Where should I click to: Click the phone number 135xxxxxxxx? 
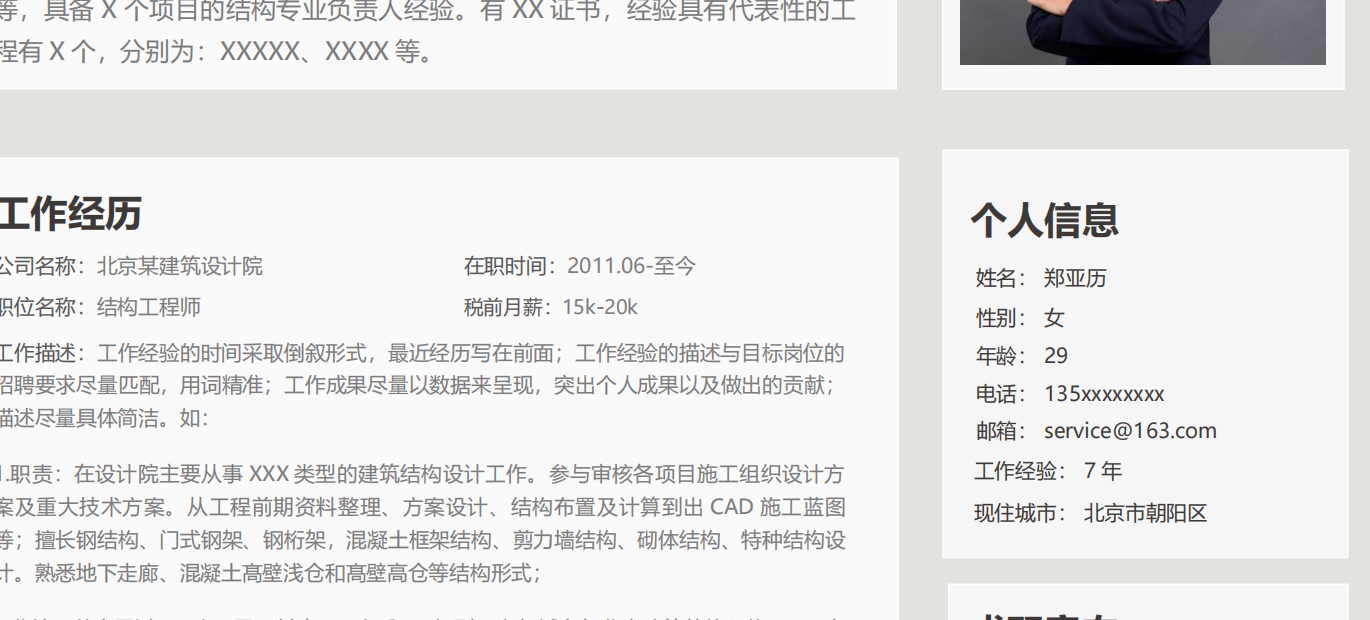1104,394
